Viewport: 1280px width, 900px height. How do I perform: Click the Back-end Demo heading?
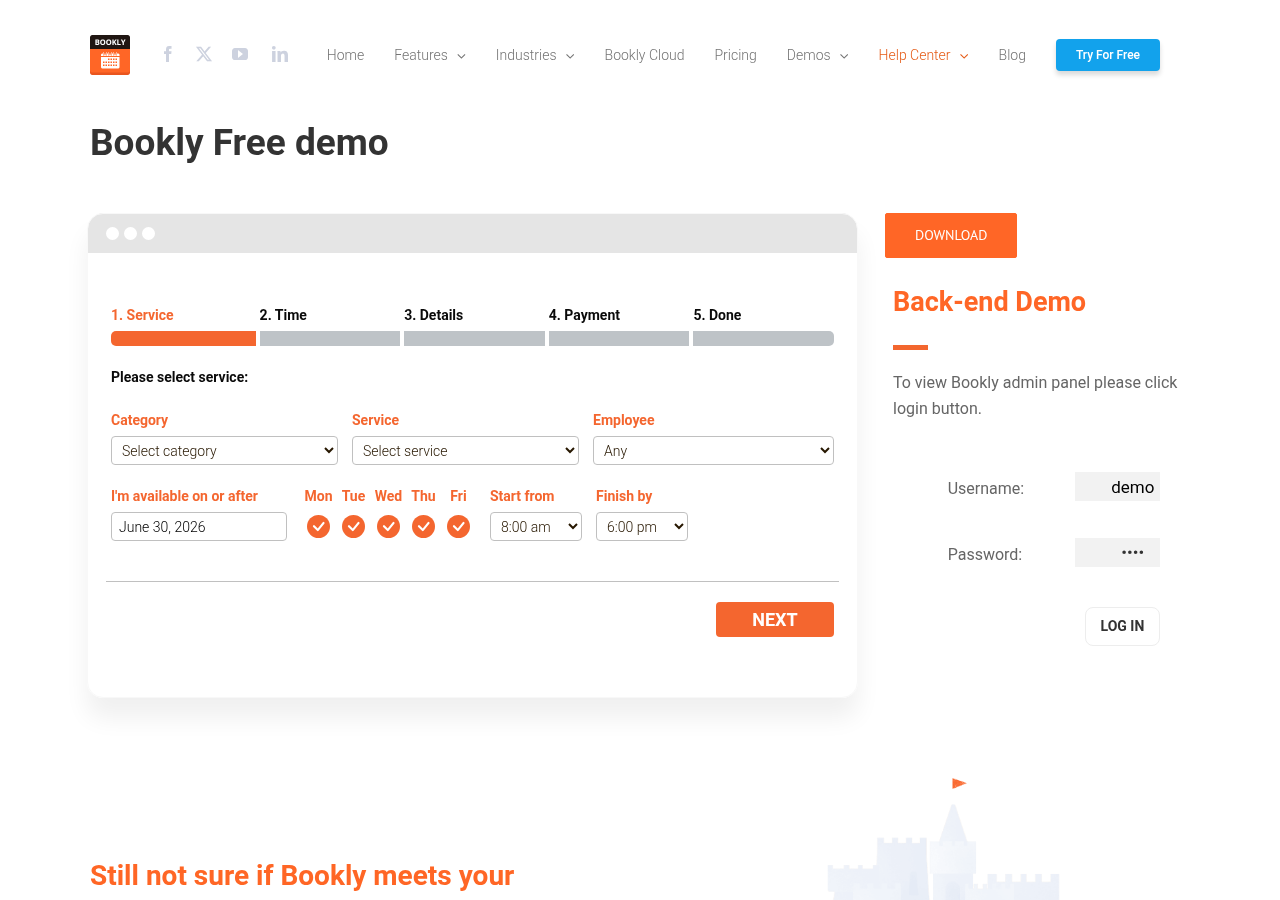click(x=989, y=301)
